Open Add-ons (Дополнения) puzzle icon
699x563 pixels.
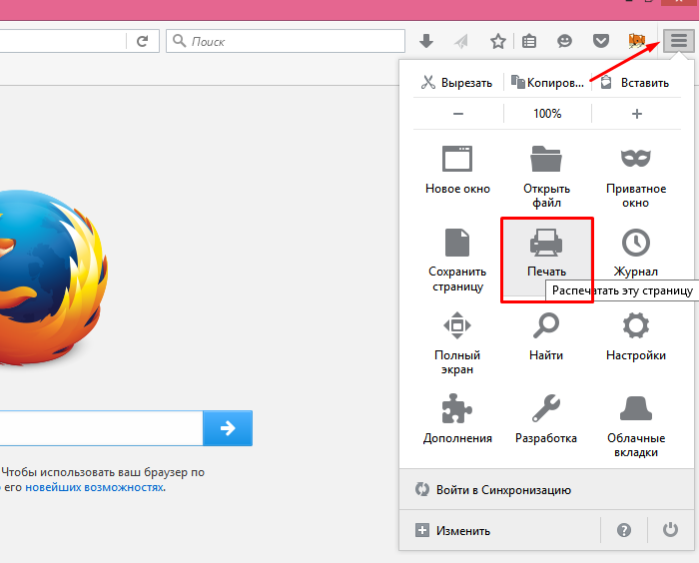(x=457, y=419)
